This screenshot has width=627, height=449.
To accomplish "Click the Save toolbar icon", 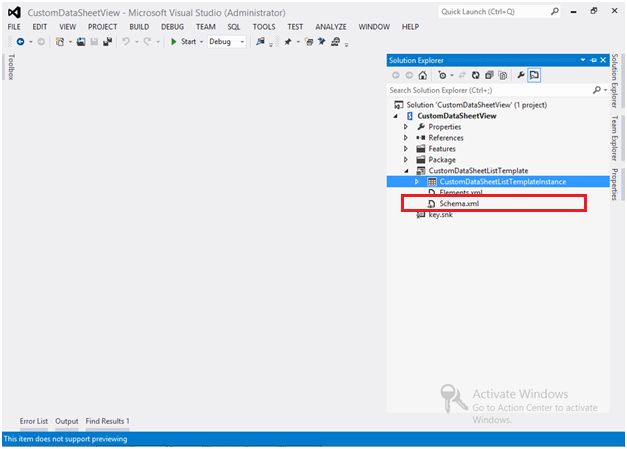I will pyautogui.click(x=94, y=42).
